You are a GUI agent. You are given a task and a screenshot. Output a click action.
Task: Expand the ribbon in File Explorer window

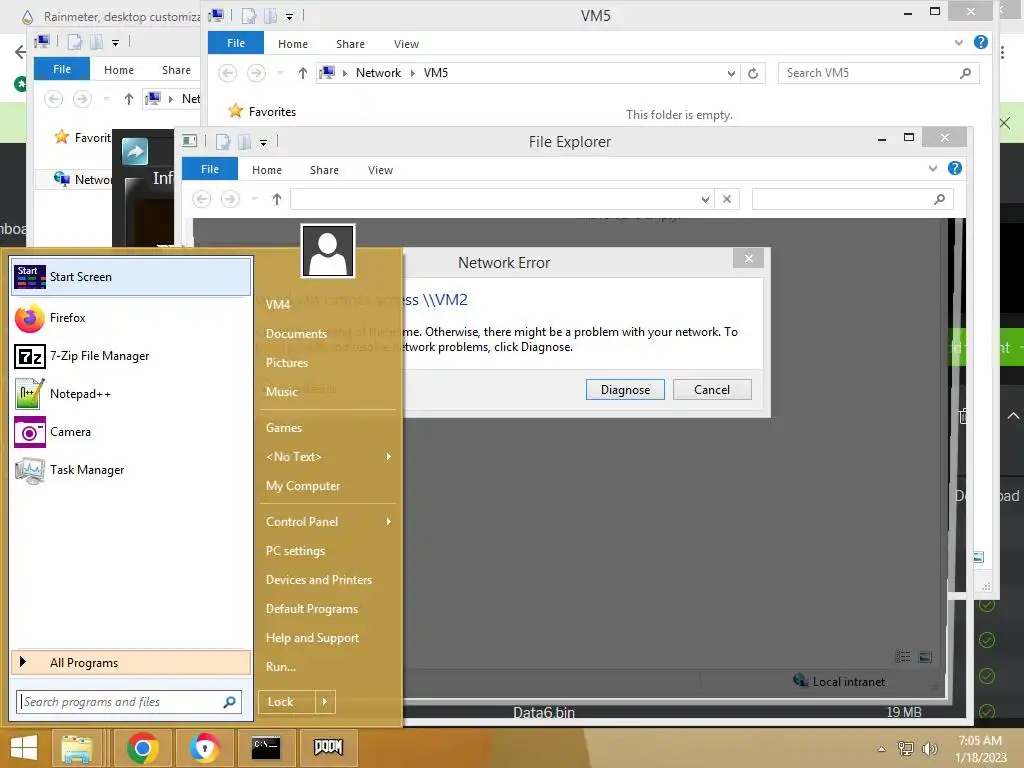click(933, 168)
